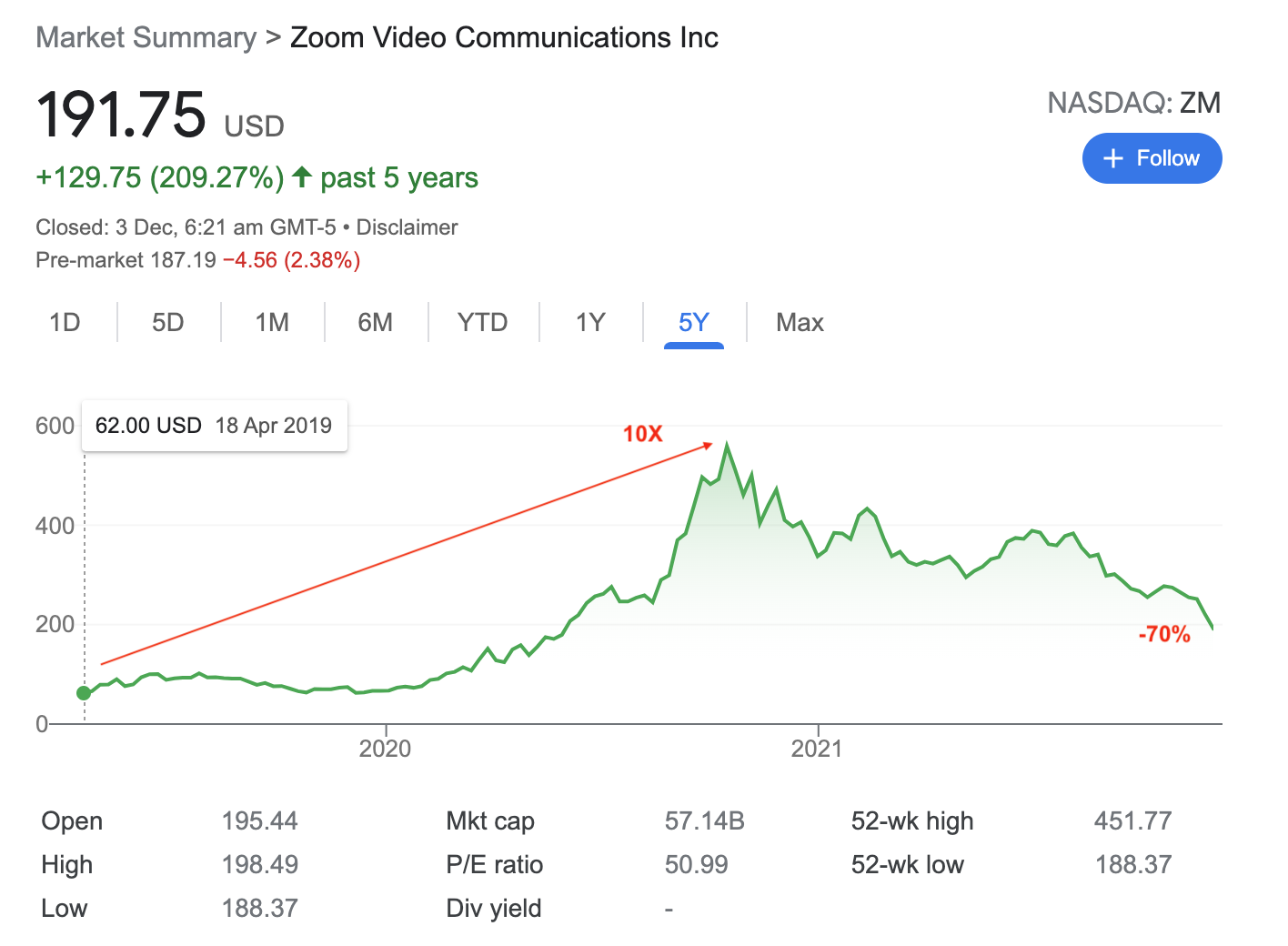Select the YTD chart range
Image resolution: width=1288 pixels, height=946 pixels.
tap(483, 322)
